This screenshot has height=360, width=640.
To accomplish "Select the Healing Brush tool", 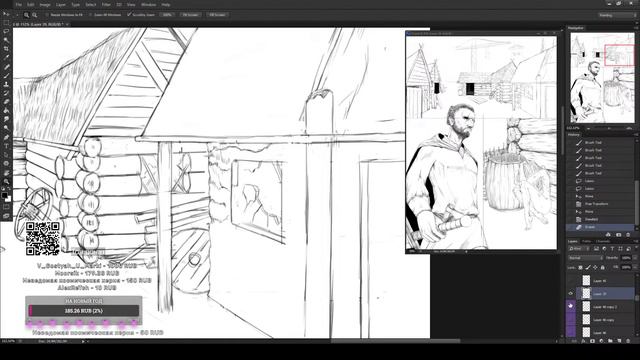I will coord(6,67).
